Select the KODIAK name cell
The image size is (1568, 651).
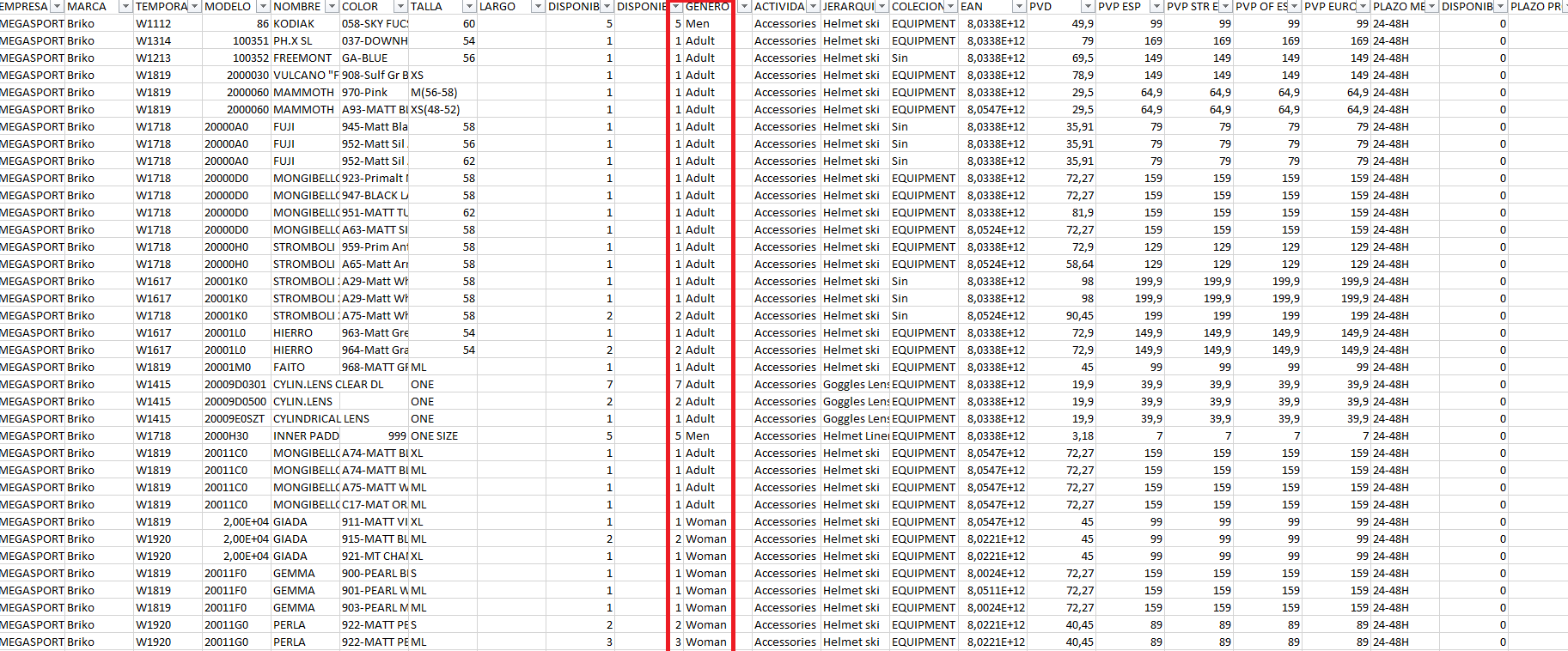pos(305,24)
